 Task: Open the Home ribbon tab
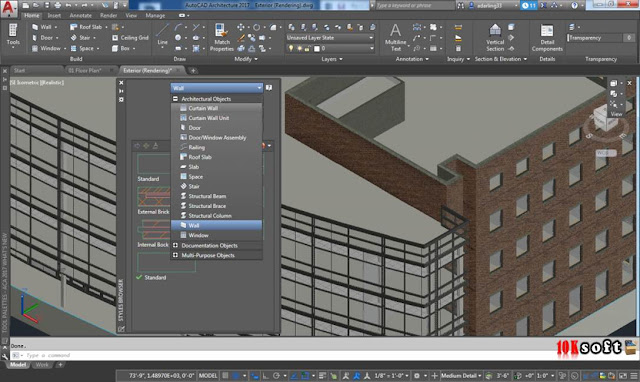click(31, 16)
